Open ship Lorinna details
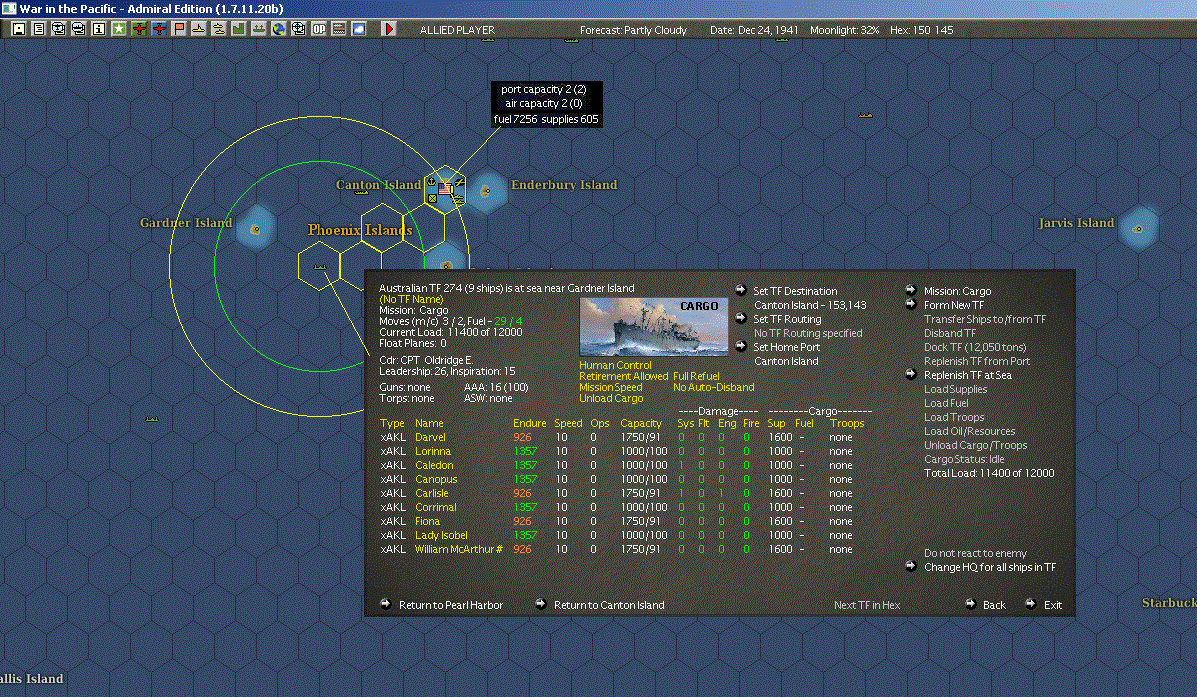This screenshot has width=1197, height=697. 433,451
